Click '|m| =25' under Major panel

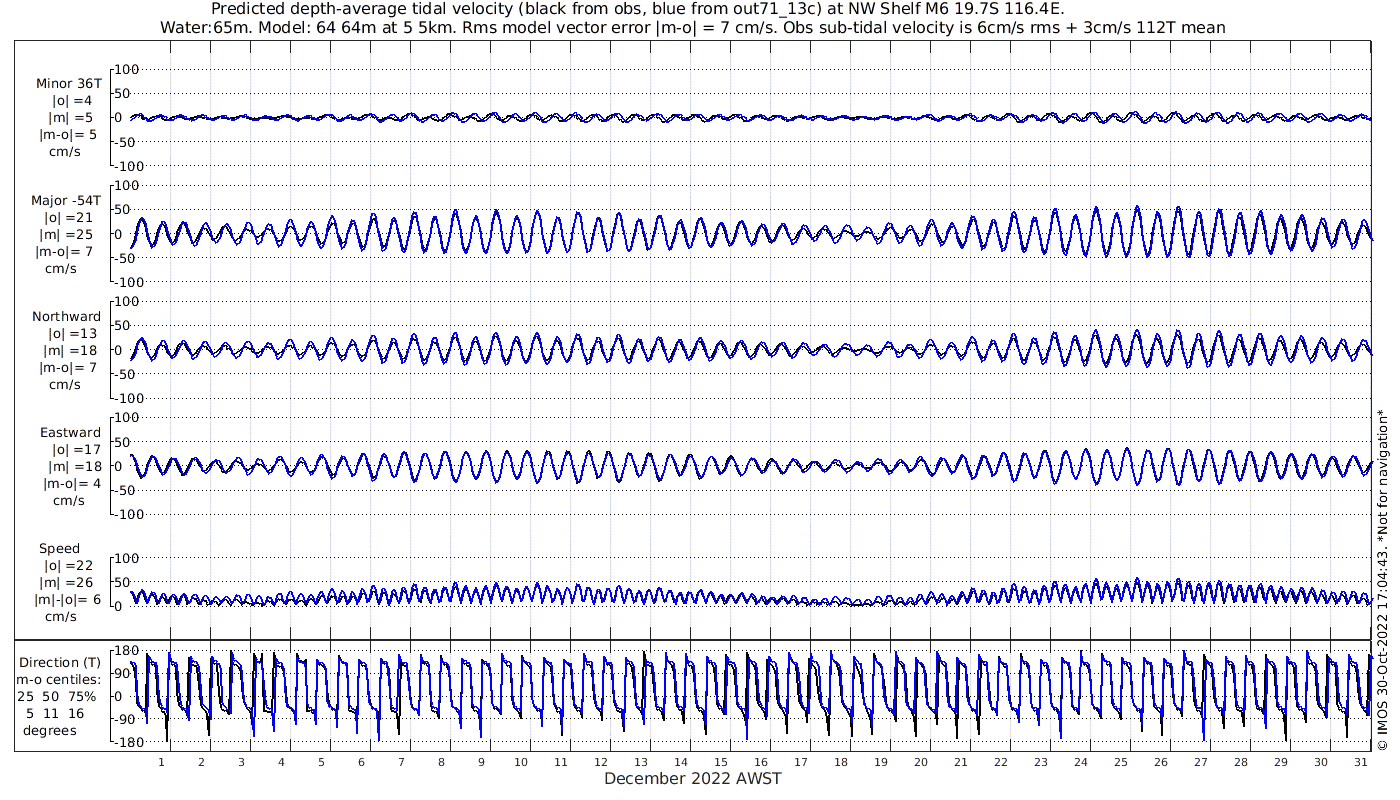(70, 235)
